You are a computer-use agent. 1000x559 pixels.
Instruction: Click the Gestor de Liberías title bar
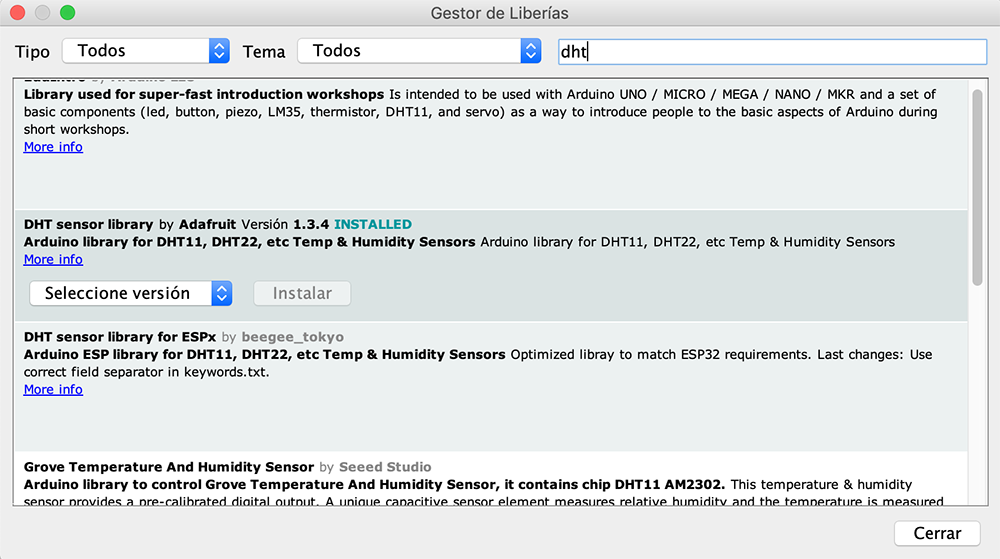click(x=500, y=13)
